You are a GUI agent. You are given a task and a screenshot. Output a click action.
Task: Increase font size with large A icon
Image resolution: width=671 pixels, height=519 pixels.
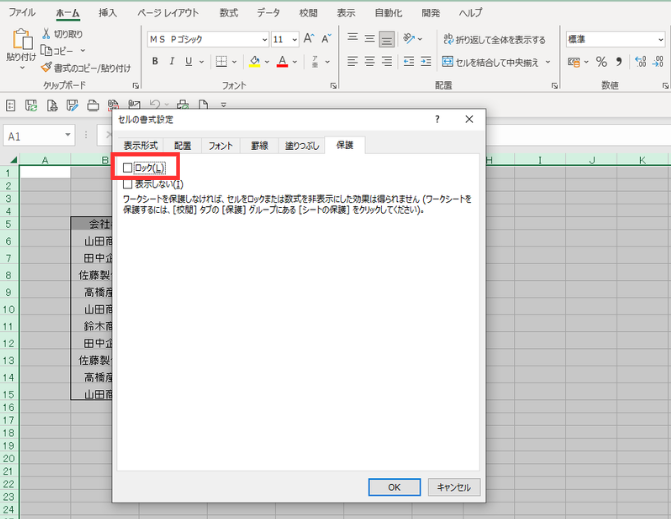(x=309, y=39)
